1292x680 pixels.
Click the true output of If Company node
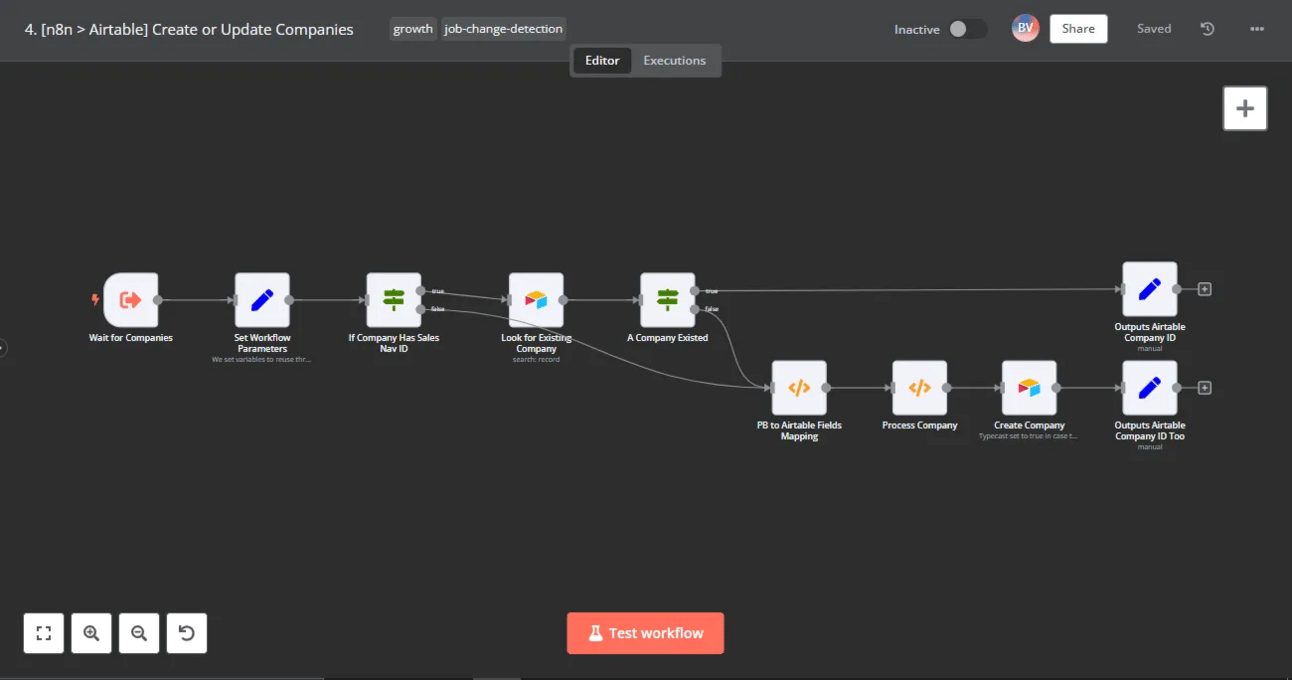point(421,291)
